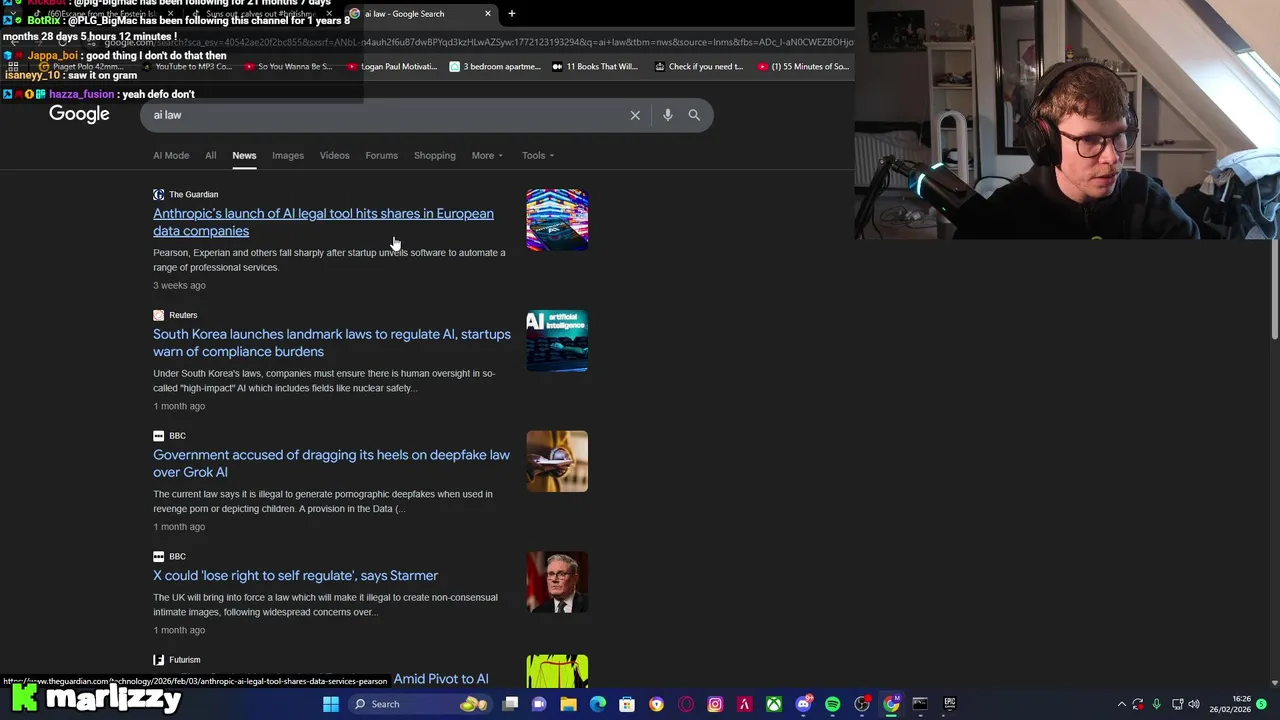Open Spotify from the taskbar
The image size is (1280, 720).
click(x=832, y=704)
